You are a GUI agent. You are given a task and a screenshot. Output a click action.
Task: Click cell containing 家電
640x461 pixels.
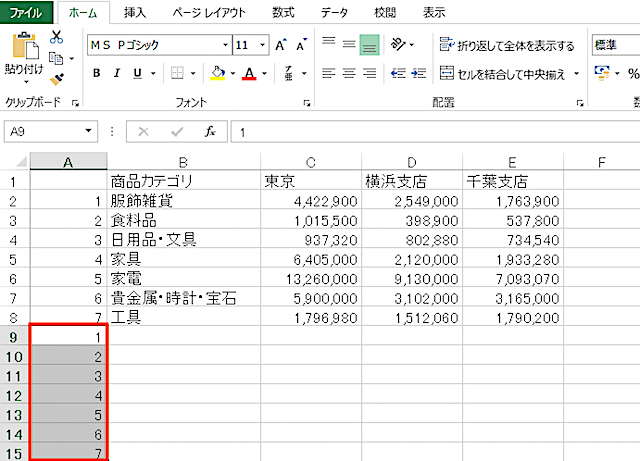(184, 279)
